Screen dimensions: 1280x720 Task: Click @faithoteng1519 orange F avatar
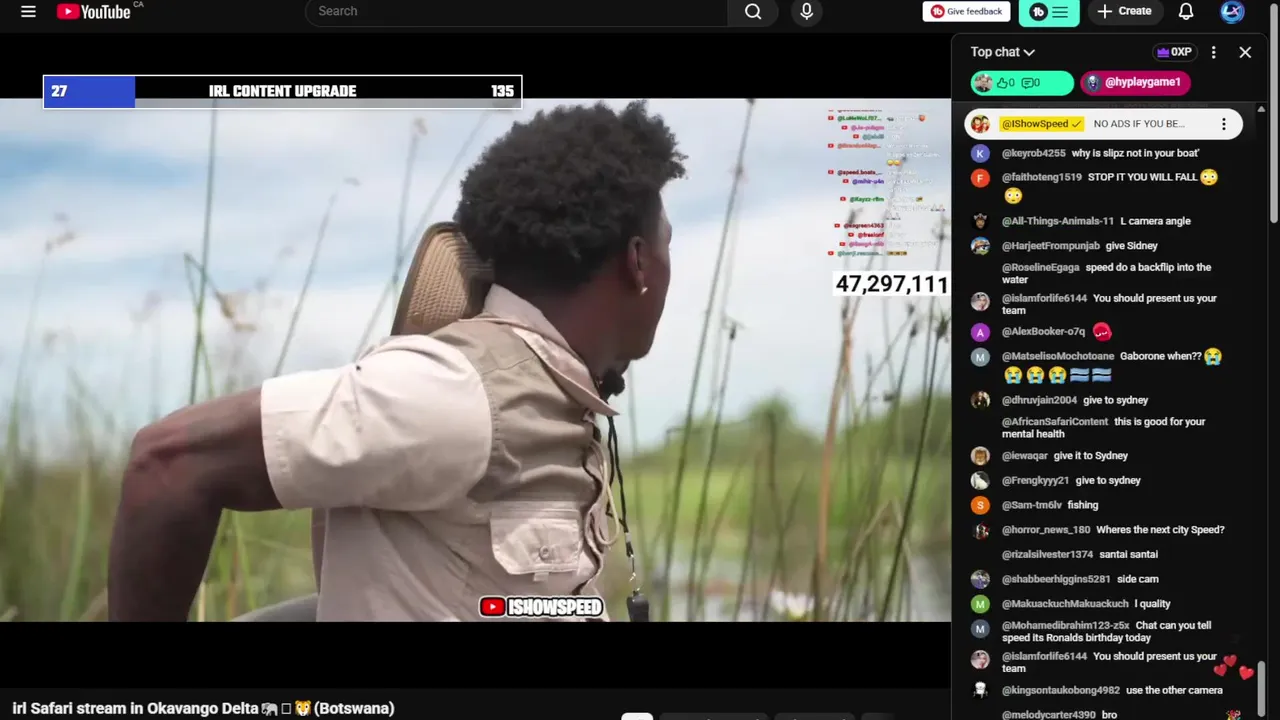980,178
